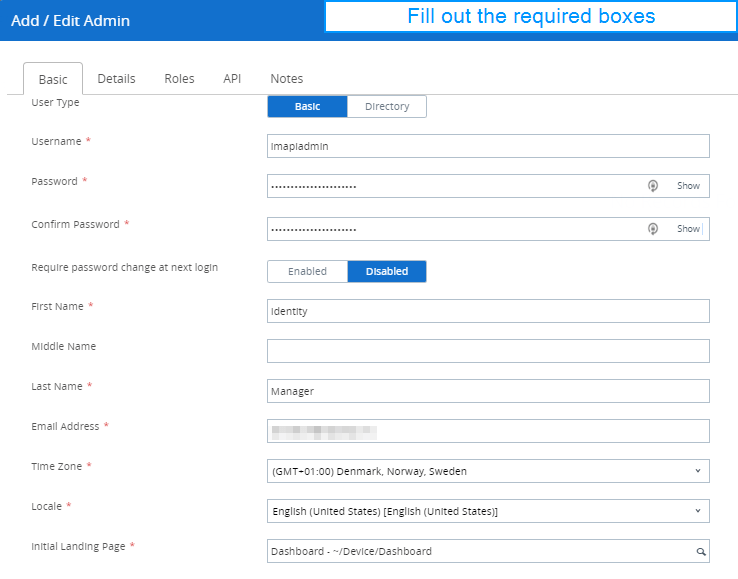Screen dimensions: 738x579
Task: Open the Locale dropdown list
Action: (x=488, y=511)
